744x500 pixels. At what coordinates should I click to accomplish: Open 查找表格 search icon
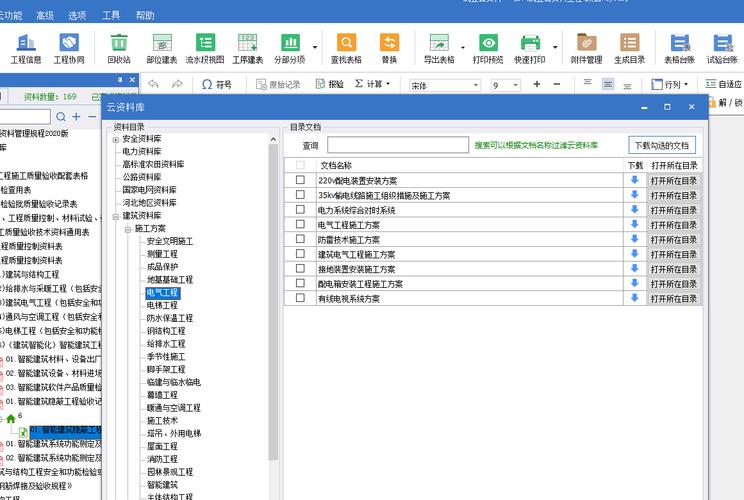(346, 48)
